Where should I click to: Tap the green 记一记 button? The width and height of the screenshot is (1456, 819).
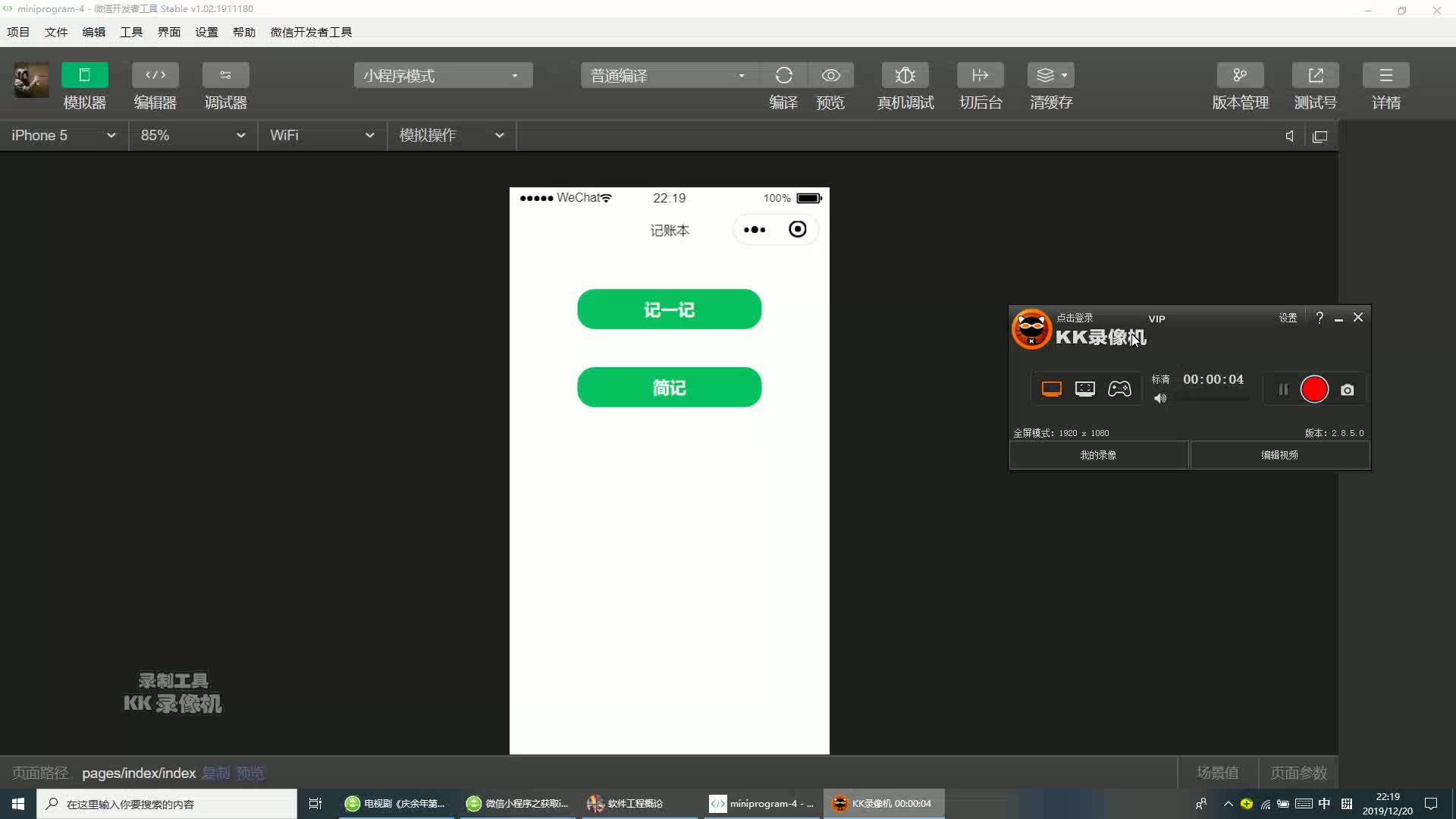pos(669,309)
